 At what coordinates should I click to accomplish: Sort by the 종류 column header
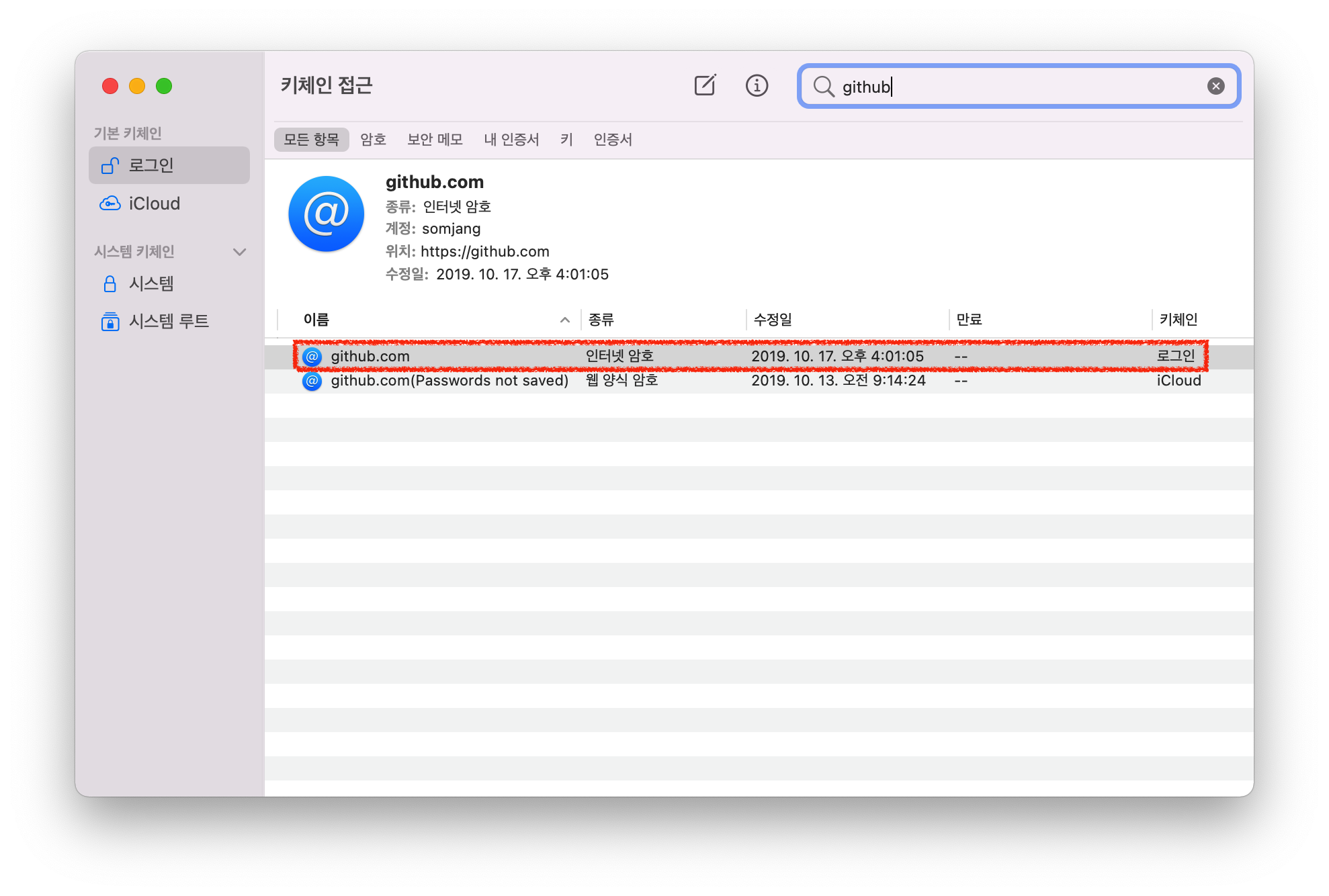663,320
